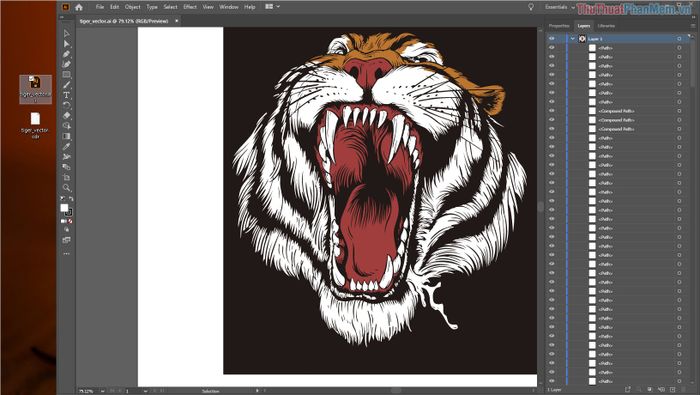Go to the Home screen
This screenshot has width=700, height=395.
pos(79,7)
